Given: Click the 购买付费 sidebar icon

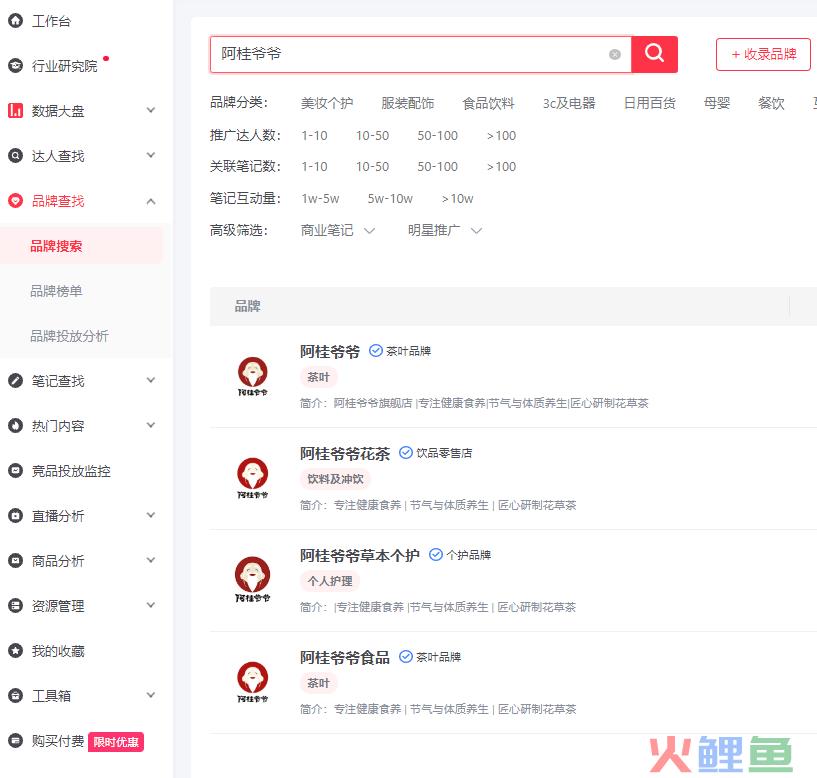Looking at the screenshot, I should pos(16,740).
